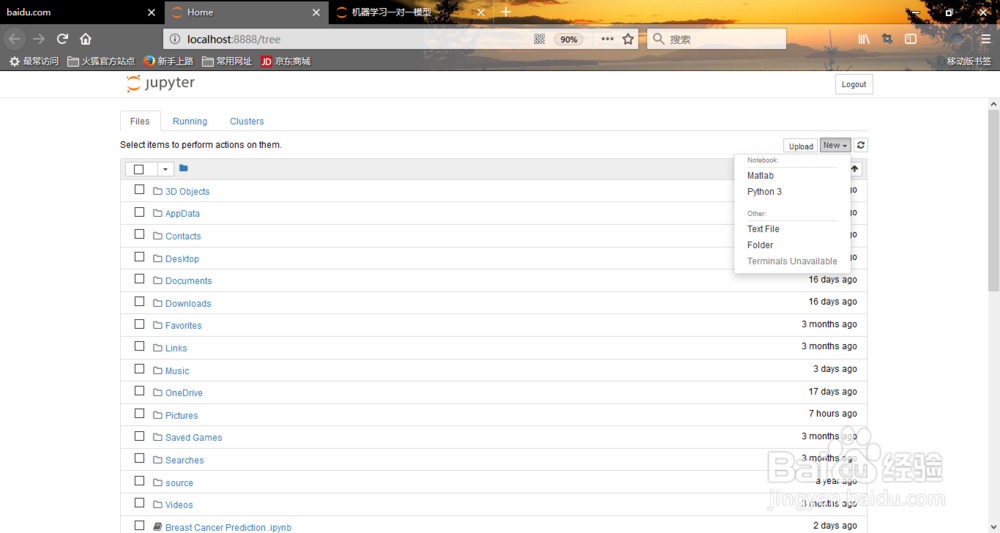Go to browser home page icon
The image size is (1000, 533).
[x=85, y=39]
